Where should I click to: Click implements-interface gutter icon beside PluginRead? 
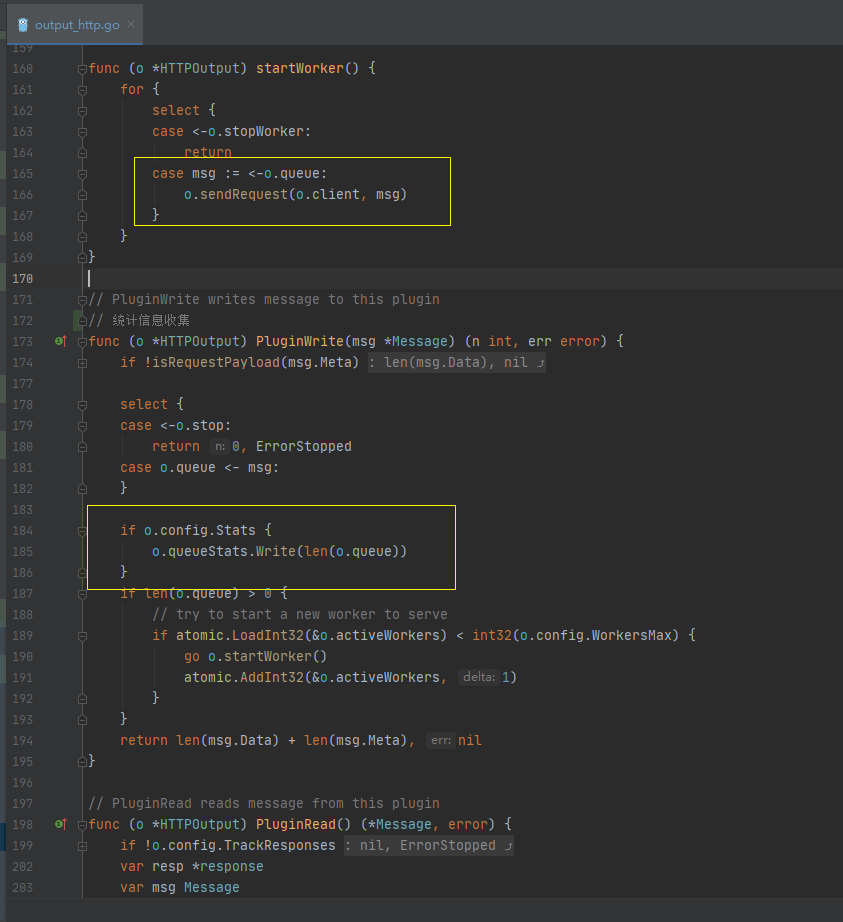[x=61, y=824]
